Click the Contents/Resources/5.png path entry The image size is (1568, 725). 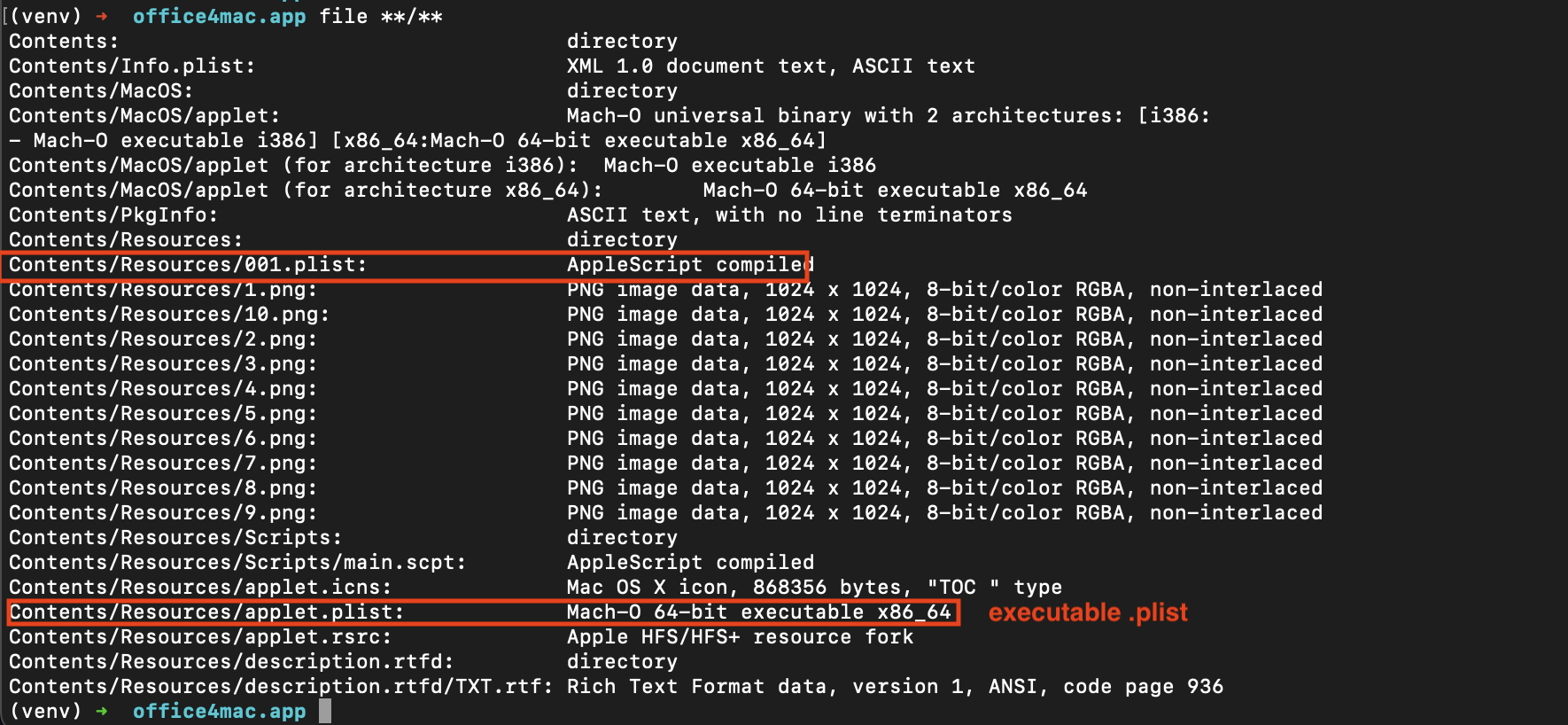coord(162,414)
